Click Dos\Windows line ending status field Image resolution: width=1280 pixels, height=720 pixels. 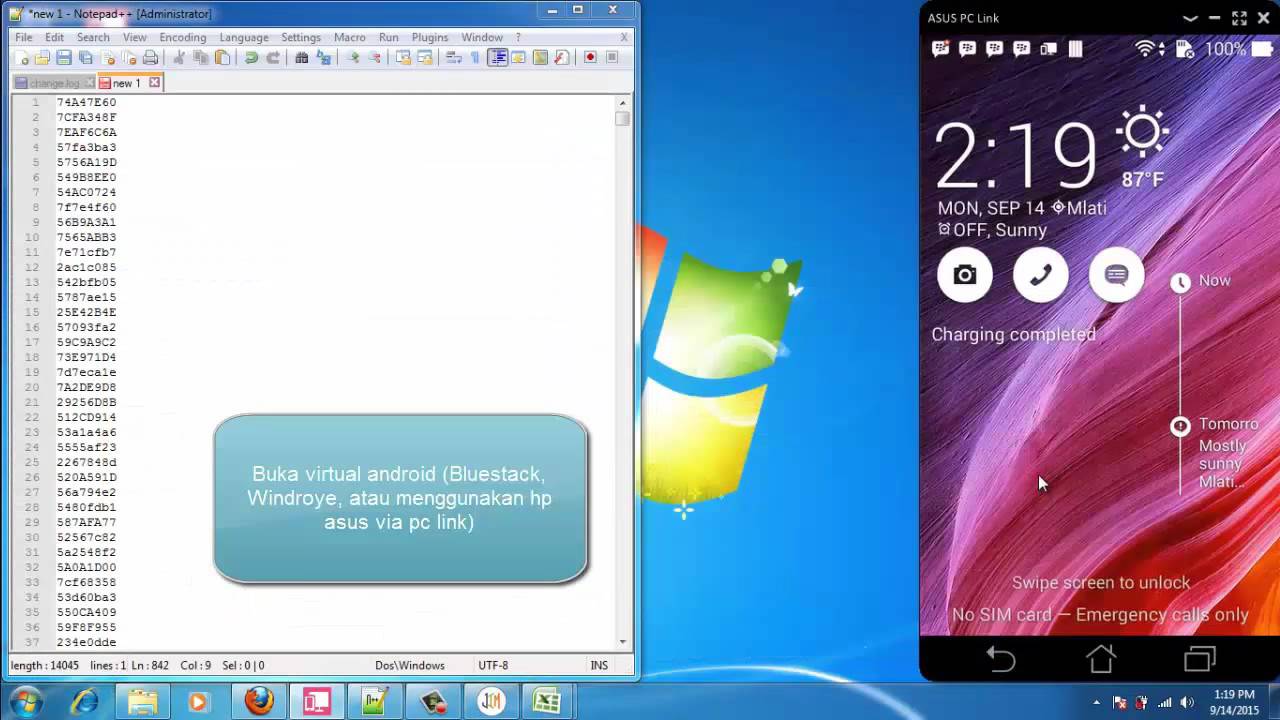(x=409, y=665)
